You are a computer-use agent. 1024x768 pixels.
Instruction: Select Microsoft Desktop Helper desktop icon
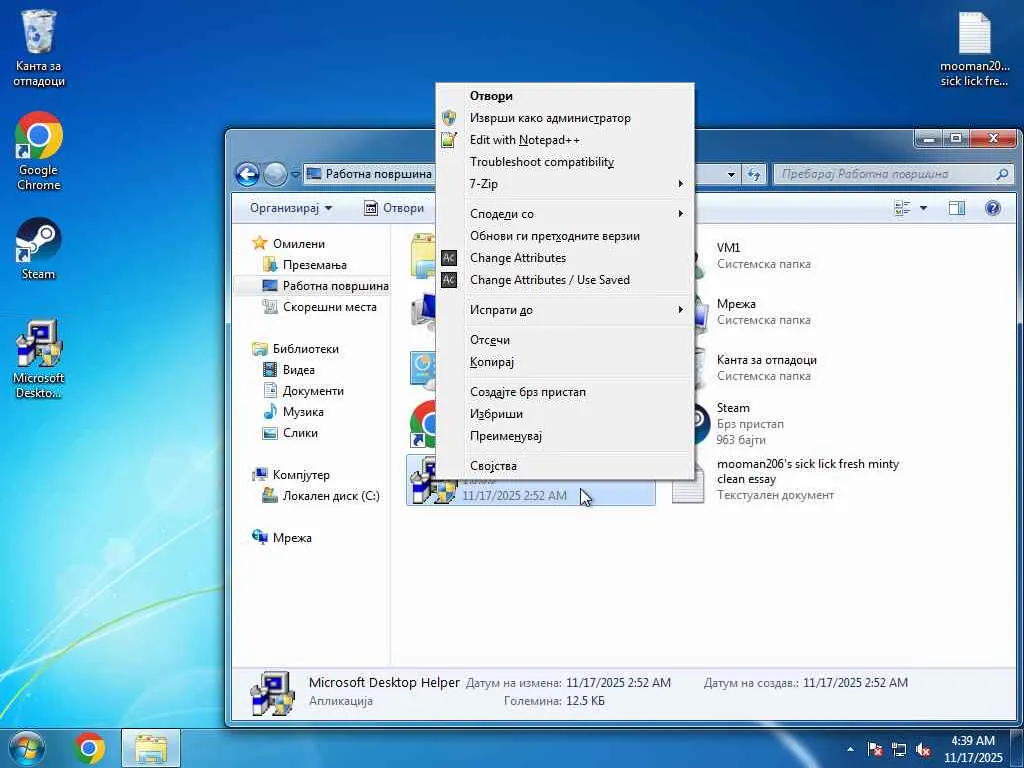pos(39,359)
